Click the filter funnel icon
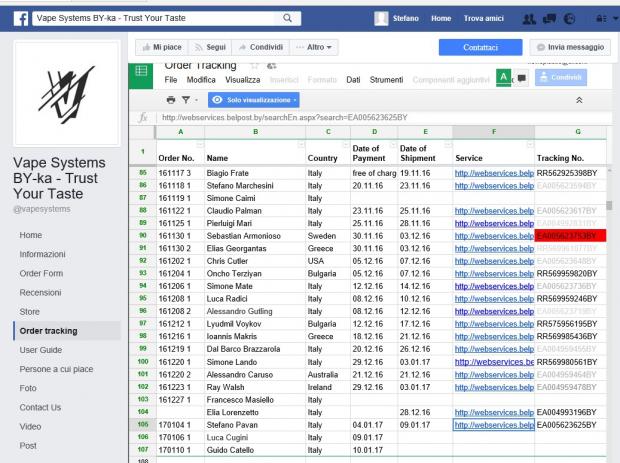The height and width of the screenshot is (463, 620). [186, 100]
